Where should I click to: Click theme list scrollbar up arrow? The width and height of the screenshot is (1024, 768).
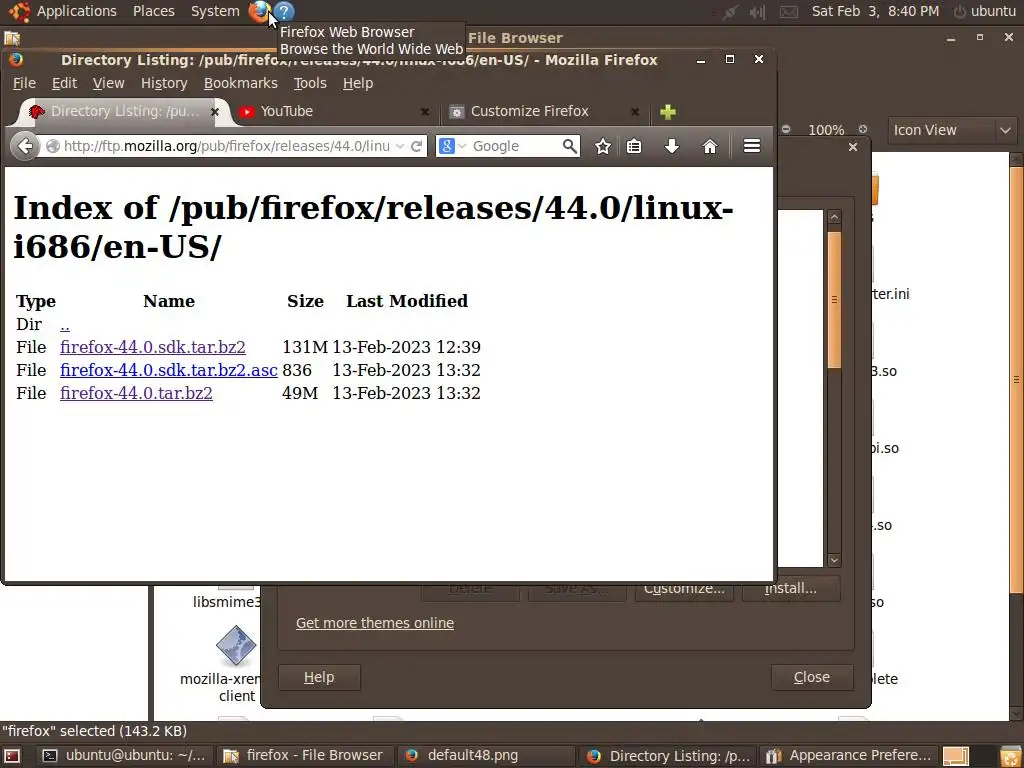[834, 217]
